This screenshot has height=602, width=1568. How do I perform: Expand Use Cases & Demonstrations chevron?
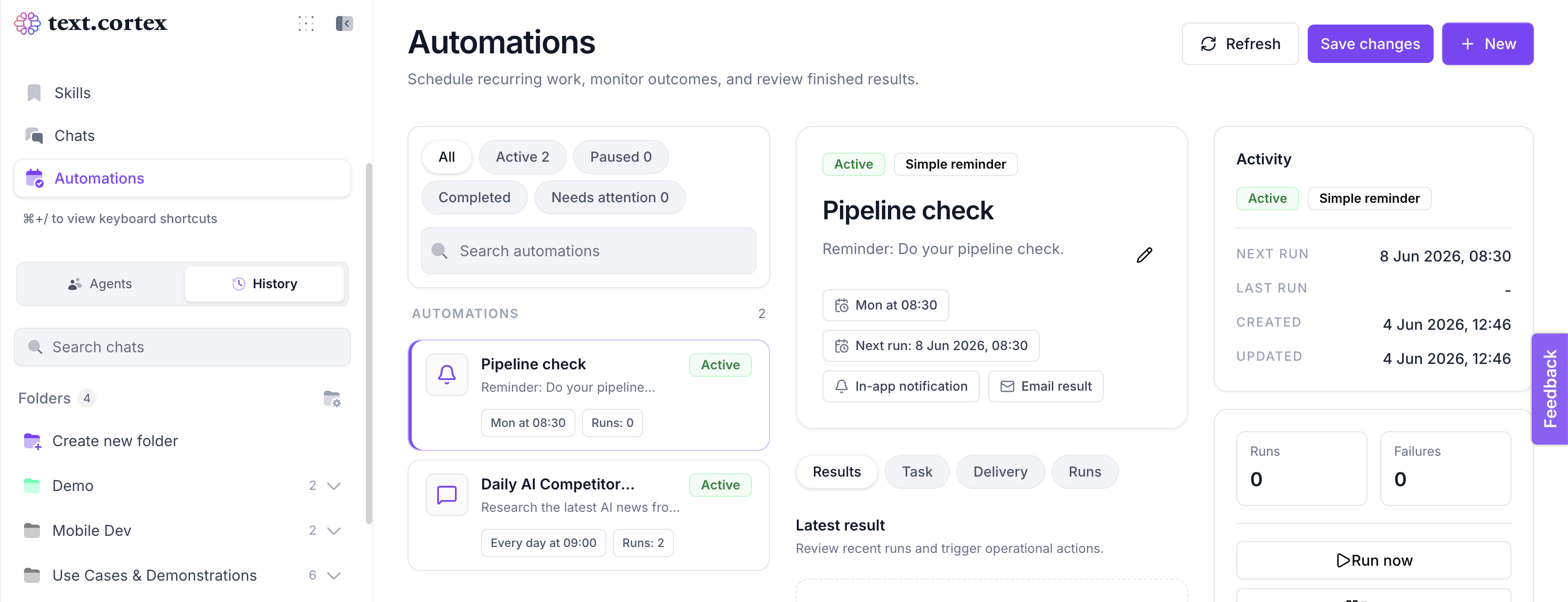333,575
